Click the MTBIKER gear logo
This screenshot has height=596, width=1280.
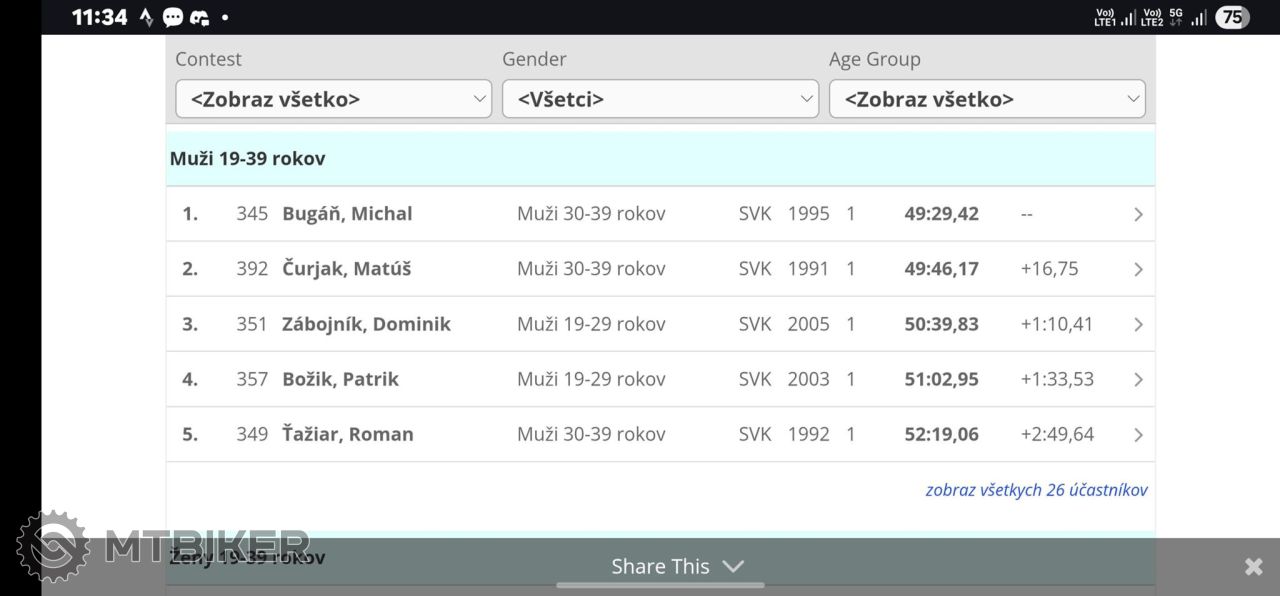pos(52,546)
